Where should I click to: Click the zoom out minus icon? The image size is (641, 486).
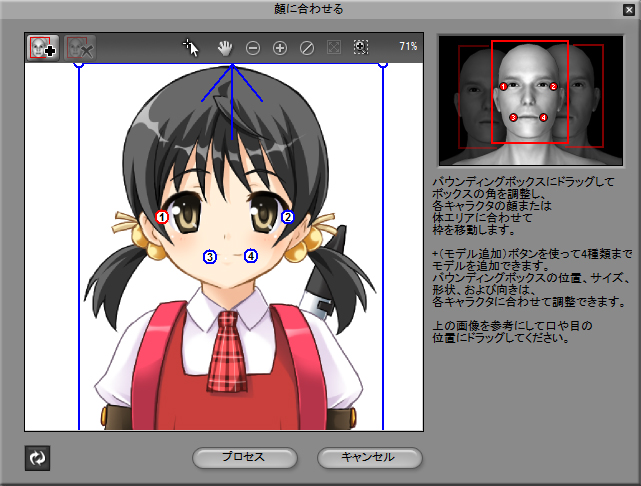[x=253, y=48]
